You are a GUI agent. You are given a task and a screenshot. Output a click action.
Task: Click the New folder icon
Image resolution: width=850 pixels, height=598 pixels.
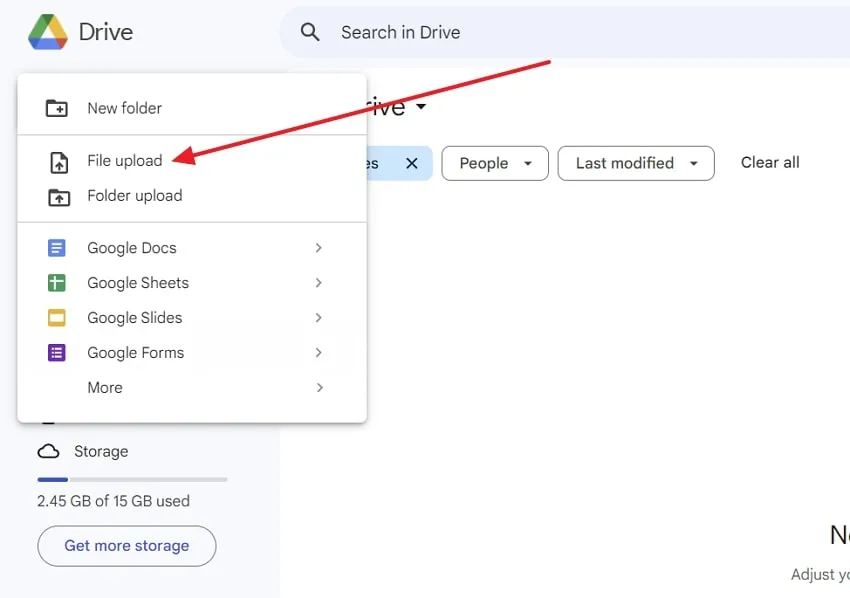(x=56, y=108)
